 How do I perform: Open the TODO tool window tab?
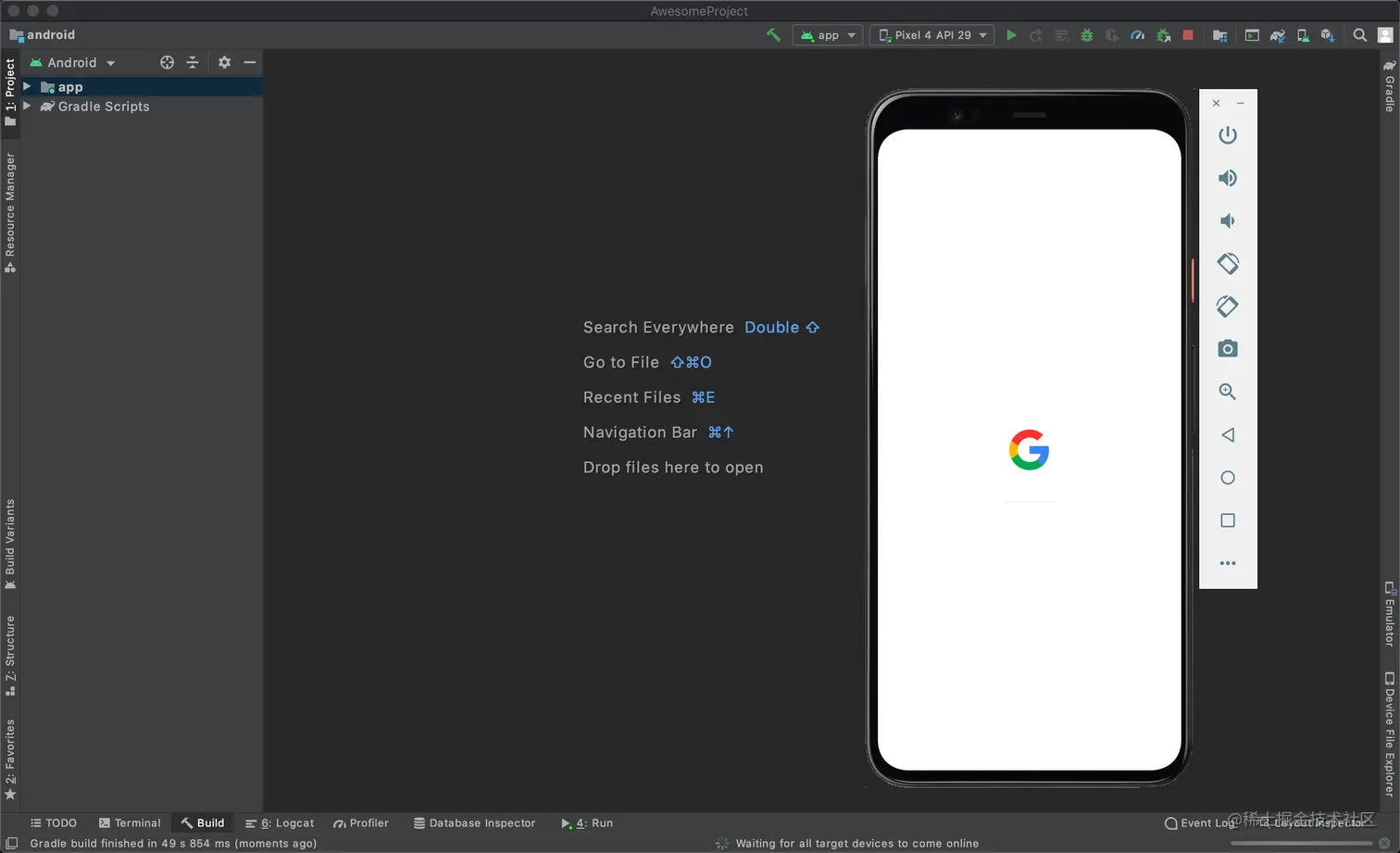(54, 822)
